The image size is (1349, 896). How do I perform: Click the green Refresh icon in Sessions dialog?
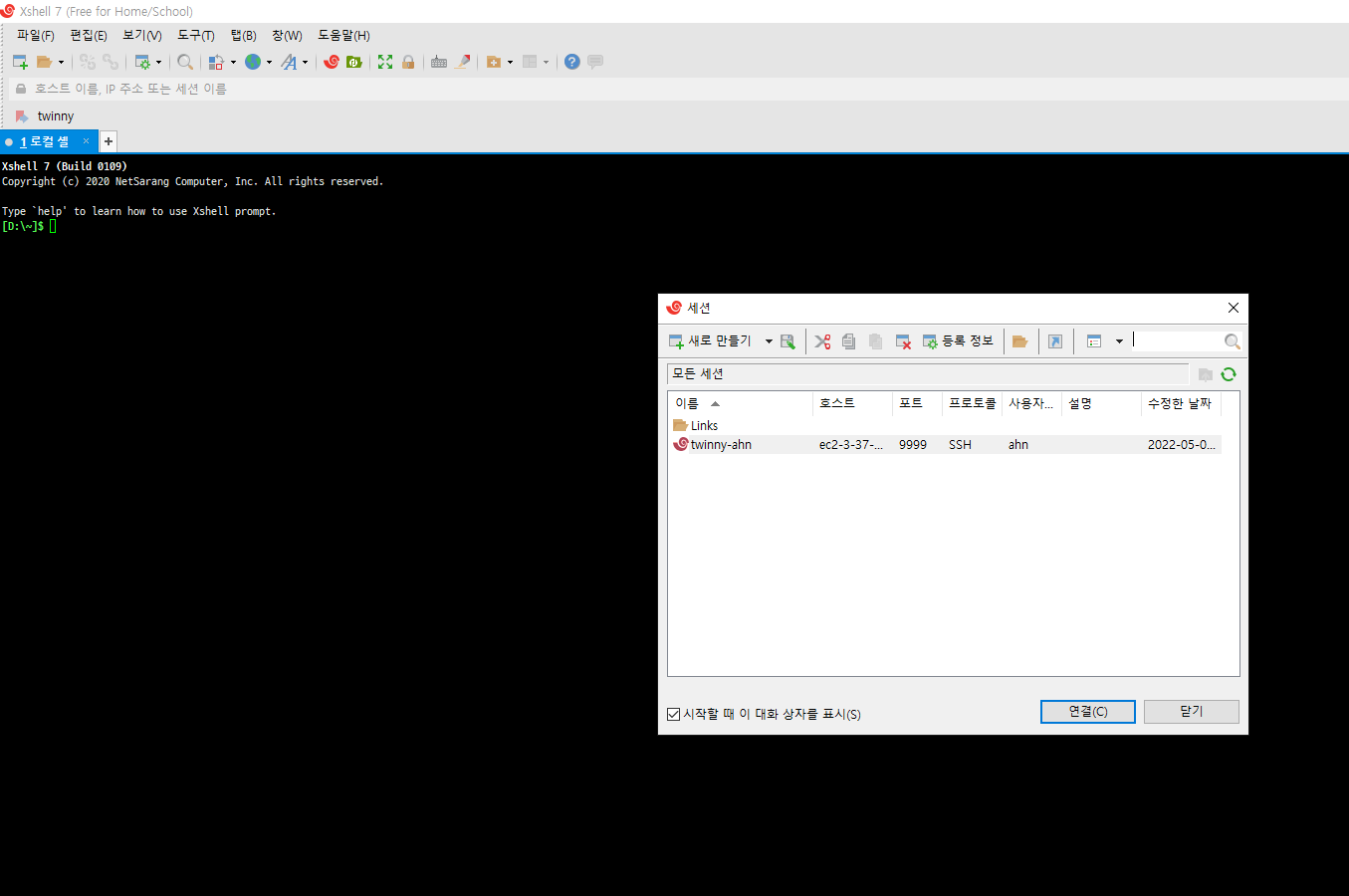[1229, 374]
